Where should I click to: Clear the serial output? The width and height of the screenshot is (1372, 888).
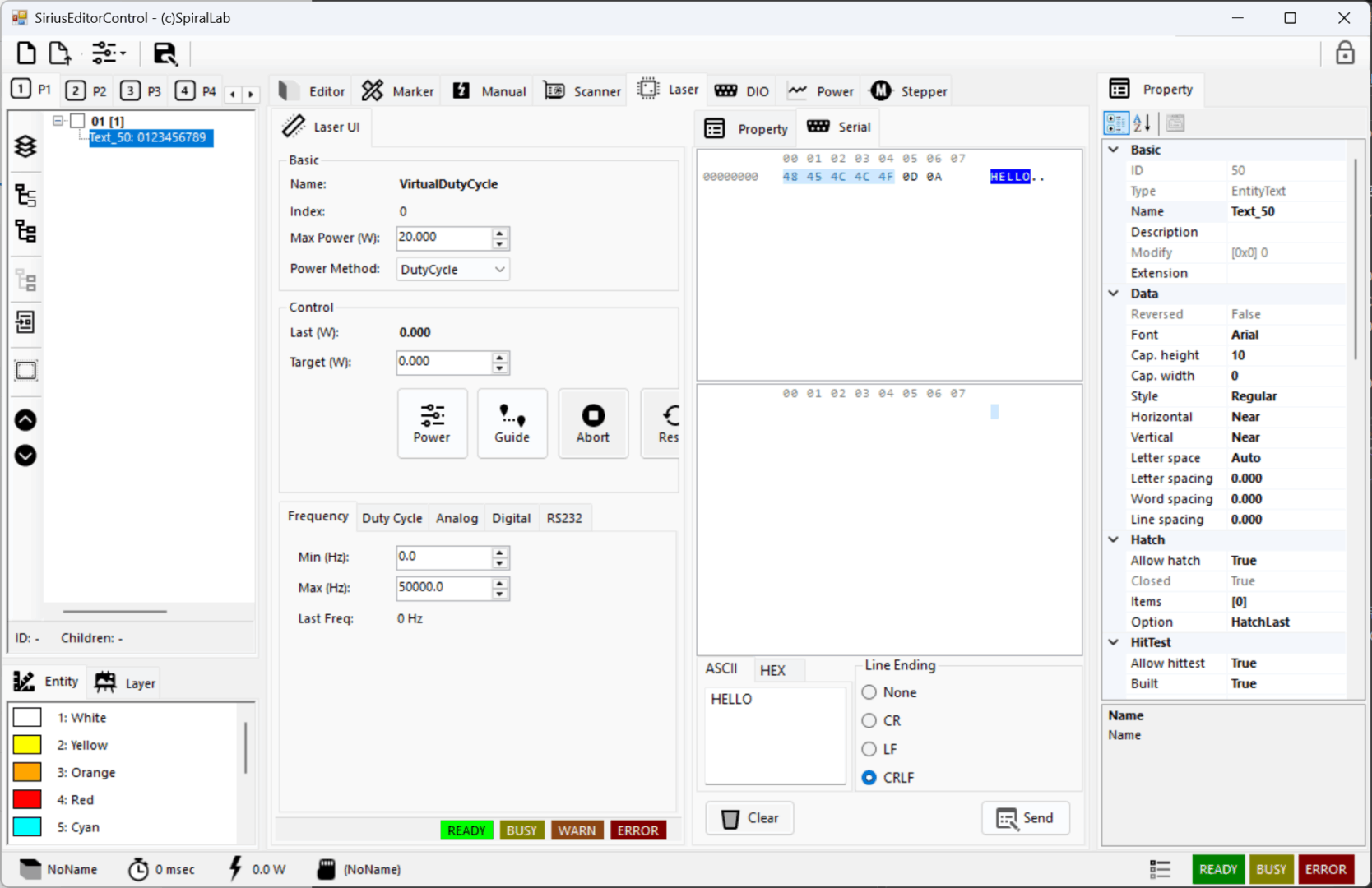[x=749, y=818]
